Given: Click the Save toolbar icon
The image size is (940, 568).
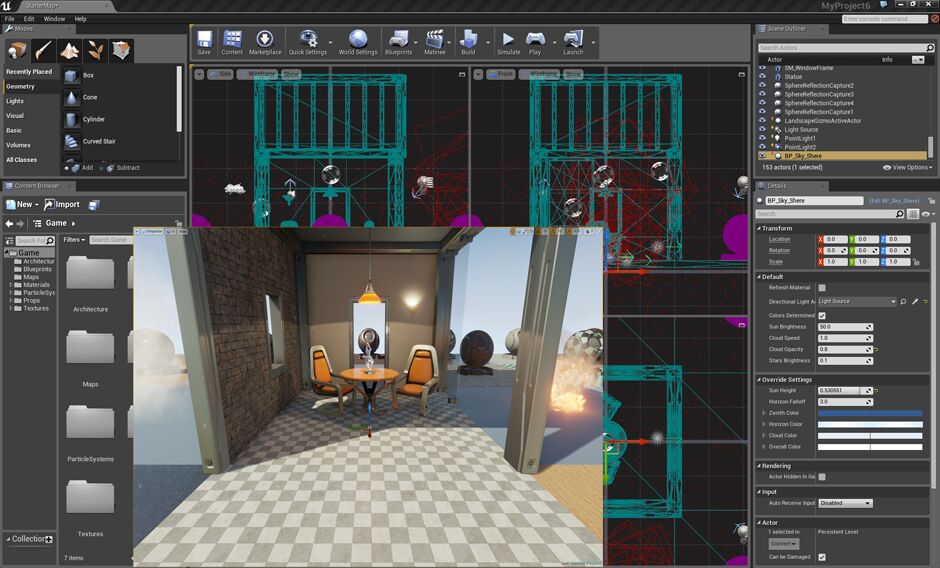Looking at the screenshot, I should (204, 41).
